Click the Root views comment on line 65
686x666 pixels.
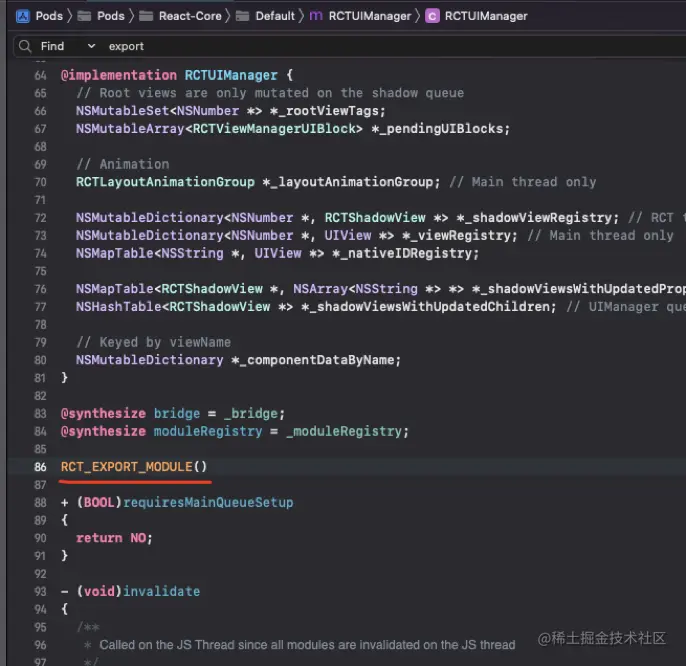(x=270, y=93)
